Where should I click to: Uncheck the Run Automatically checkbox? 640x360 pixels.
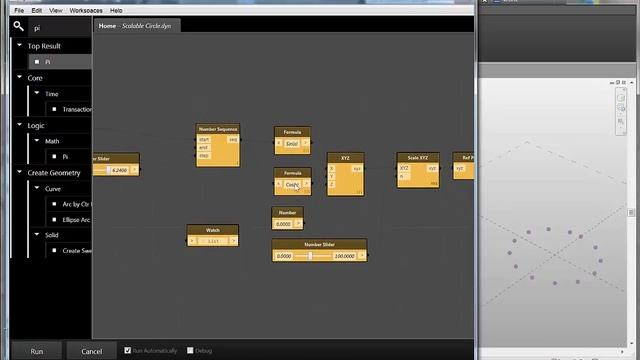point(128,350)
